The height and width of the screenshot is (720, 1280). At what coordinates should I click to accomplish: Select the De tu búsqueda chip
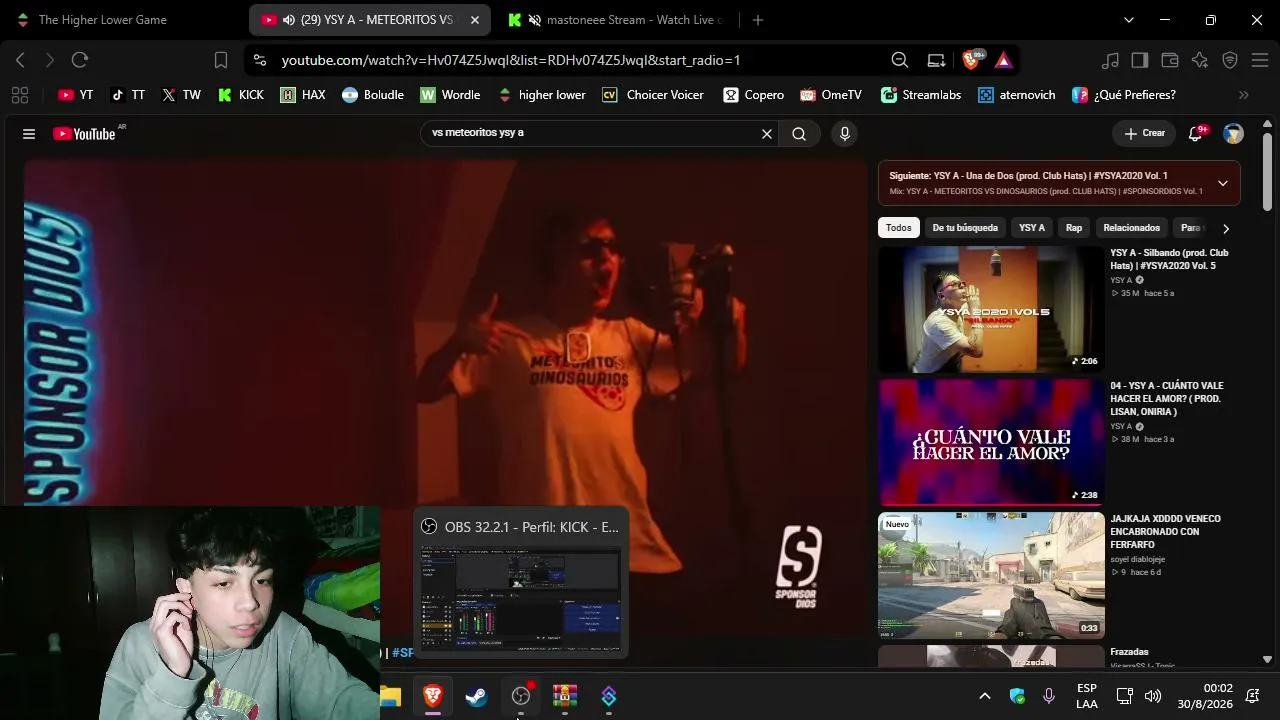(x=965, y=228)
